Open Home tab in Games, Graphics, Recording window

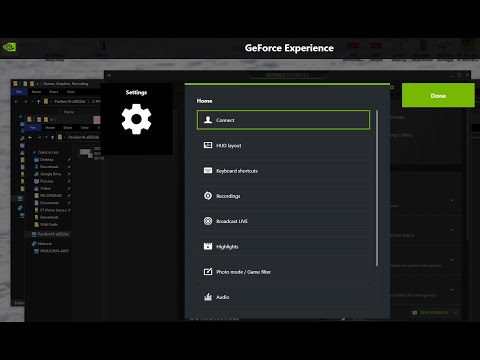[36, 92]
